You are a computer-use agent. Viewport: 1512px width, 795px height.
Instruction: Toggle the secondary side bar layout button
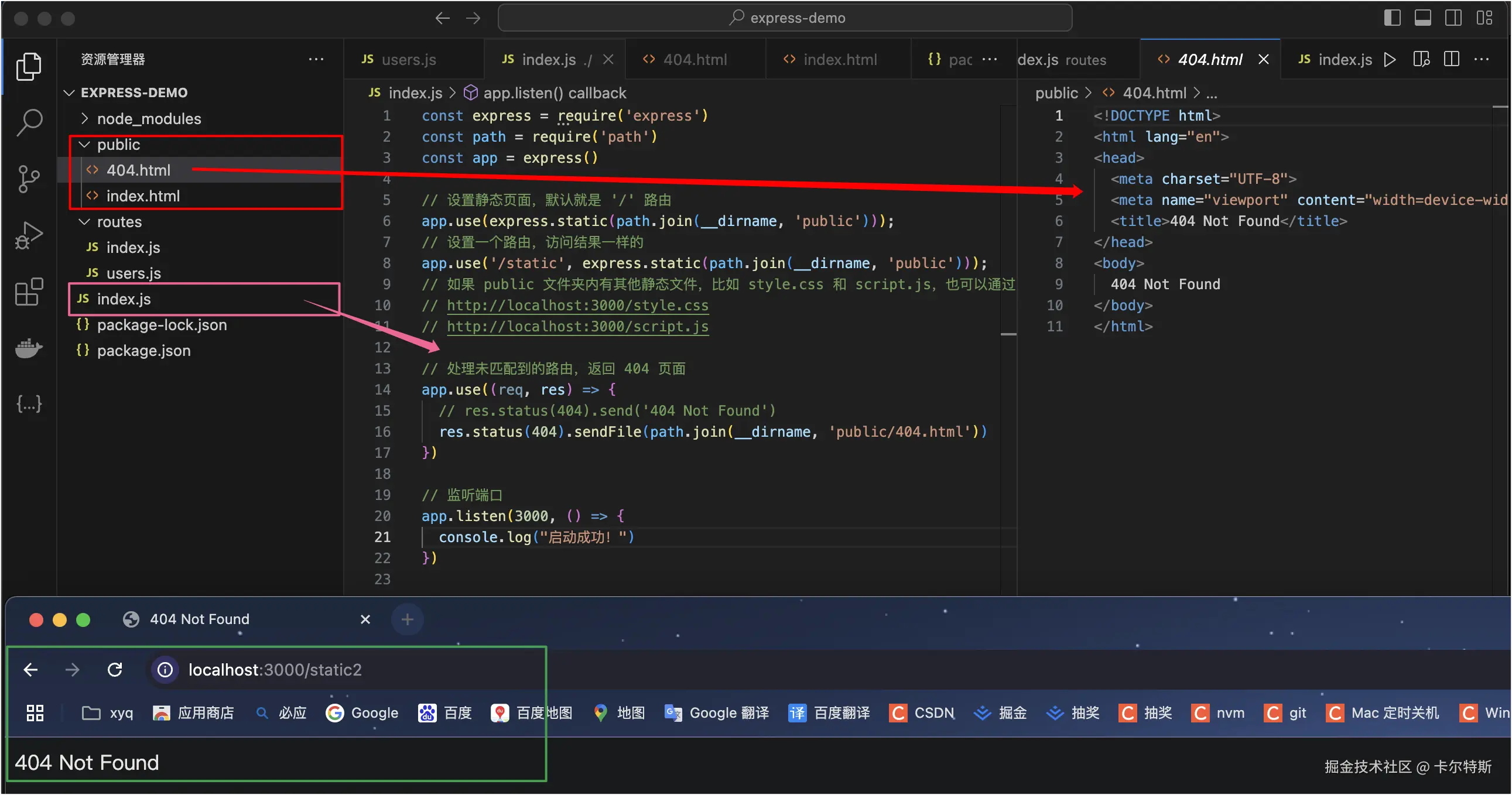[x=1453, y=18]
